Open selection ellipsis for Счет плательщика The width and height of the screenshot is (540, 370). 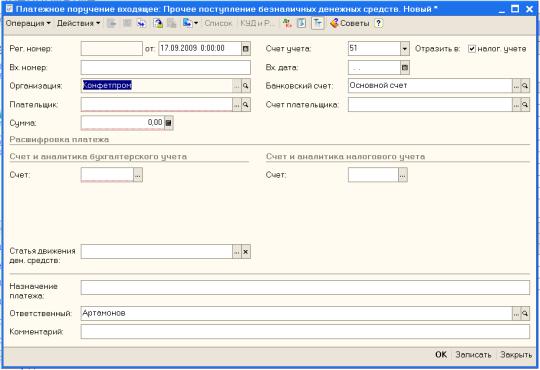(516, 105)
